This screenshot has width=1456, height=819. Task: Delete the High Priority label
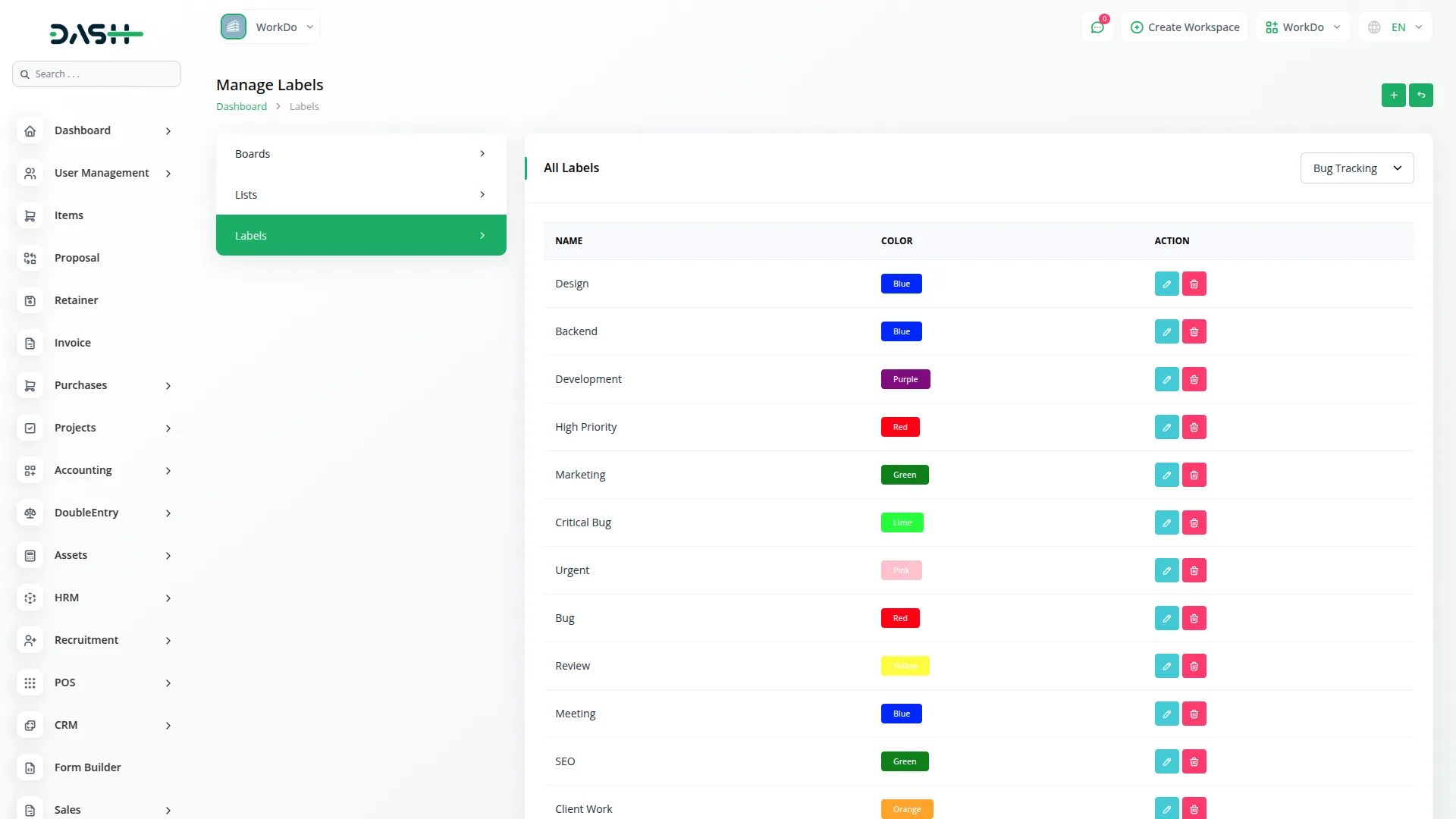point(1194,427)
